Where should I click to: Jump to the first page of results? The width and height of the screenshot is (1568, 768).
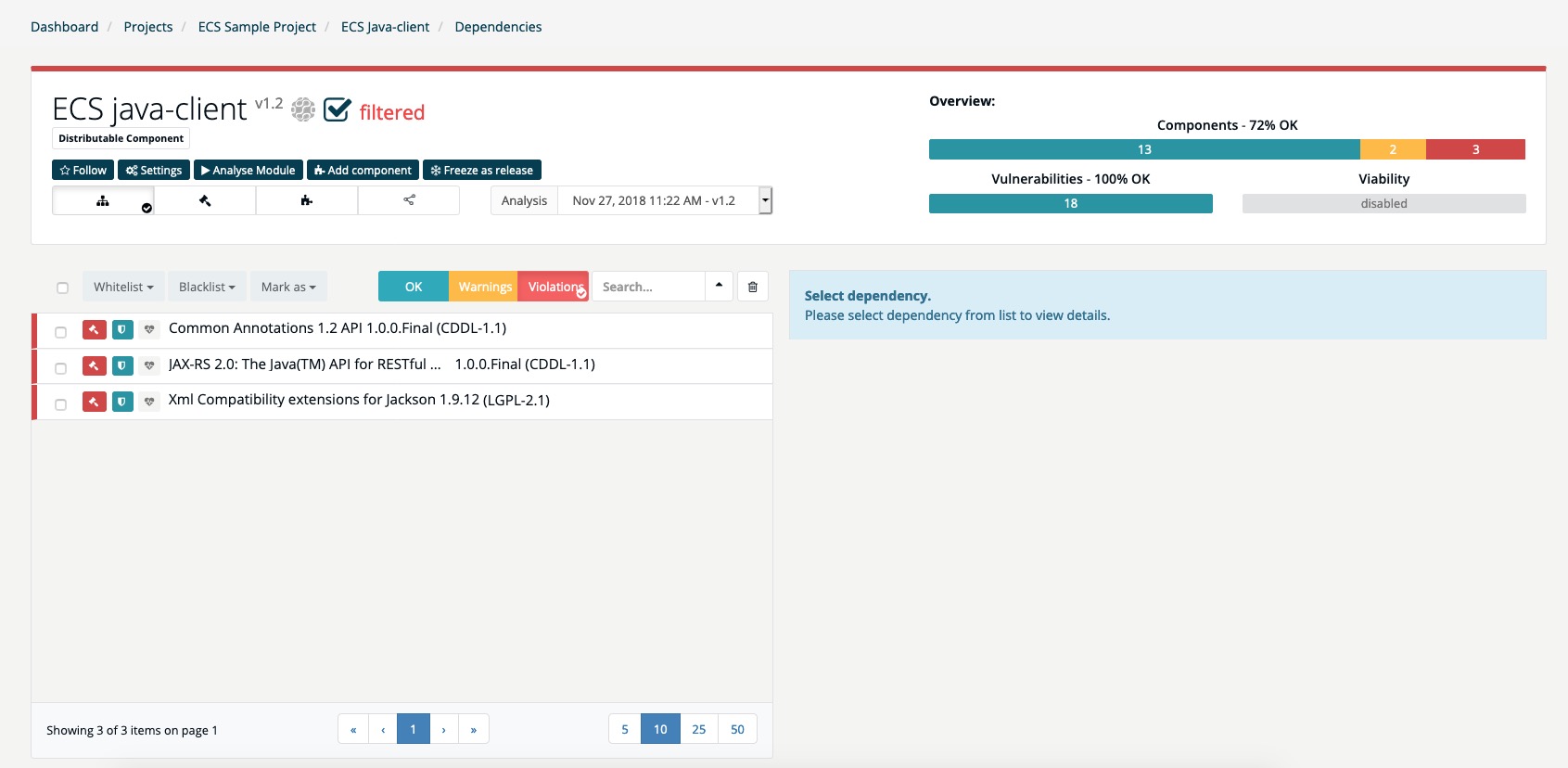pyautogui.click(x=353, y=729)
